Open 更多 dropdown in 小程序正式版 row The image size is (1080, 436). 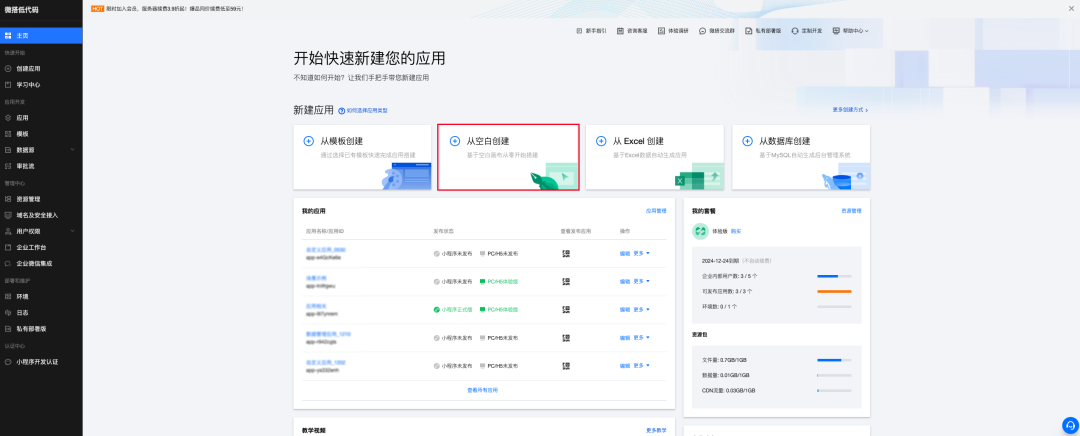click(641, 309)
